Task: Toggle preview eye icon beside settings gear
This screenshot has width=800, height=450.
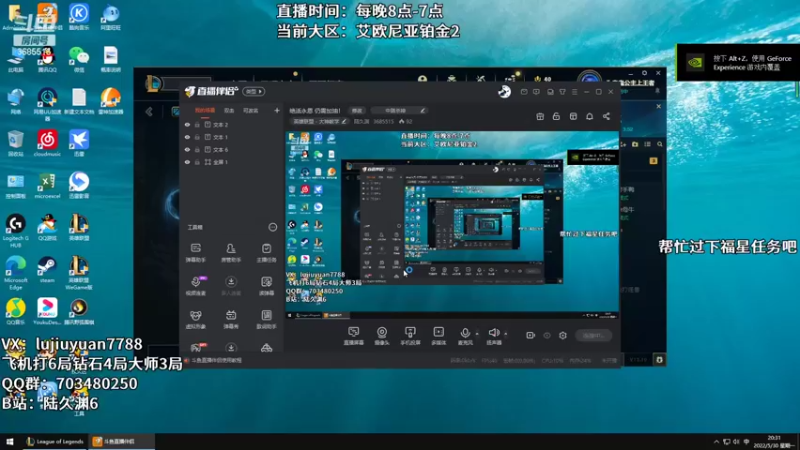Action: 547,335
